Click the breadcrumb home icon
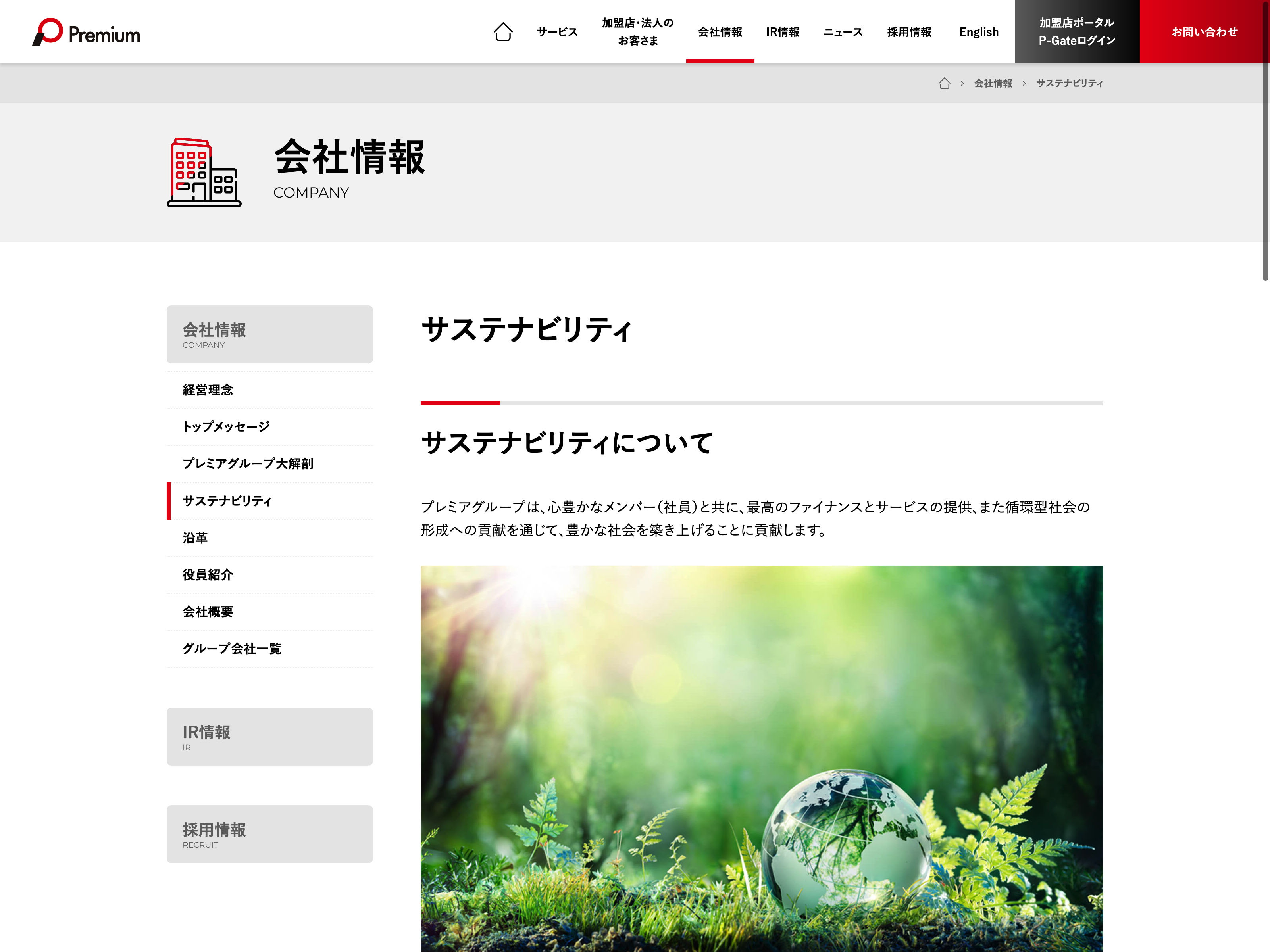Viewport: 1270px width, 952px height. tap(944, 84)
